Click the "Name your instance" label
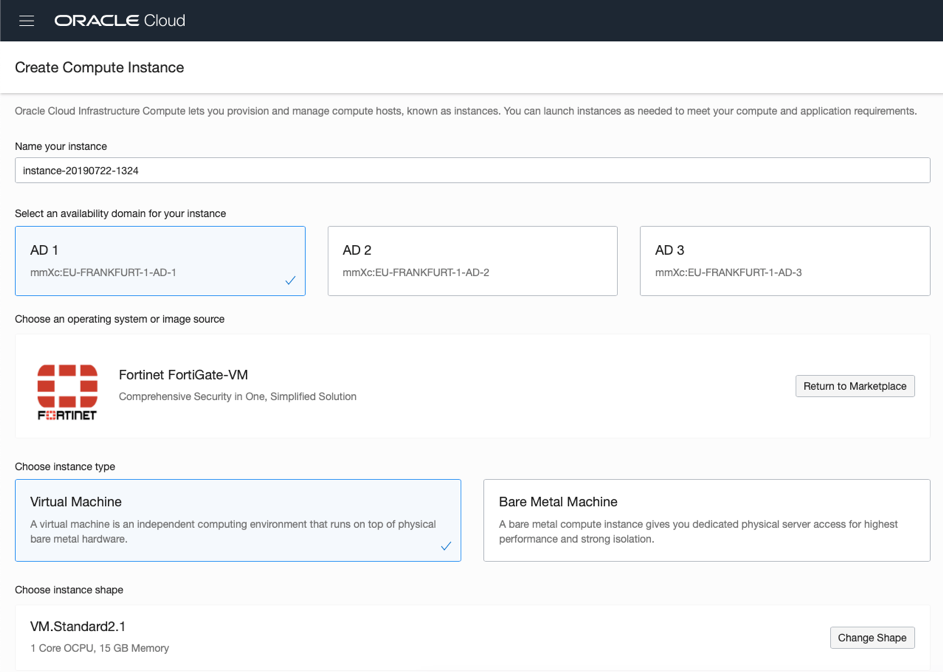 pos(61,146)
